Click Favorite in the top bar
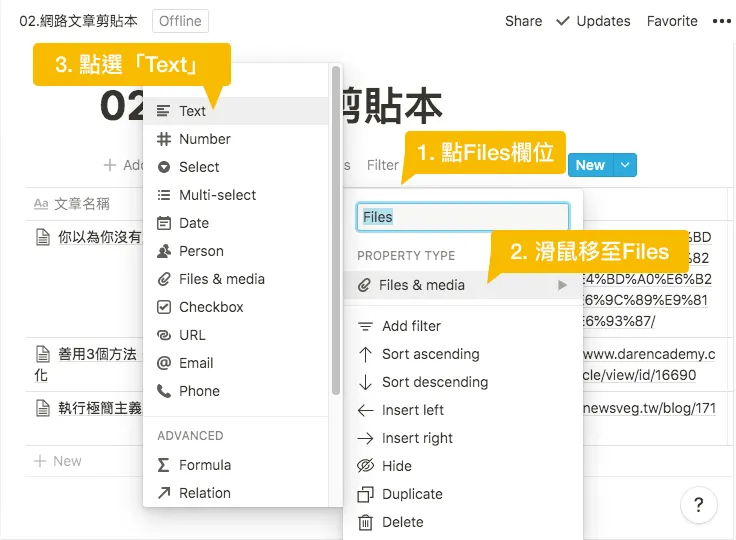This screenshot has width=736, height=540. pos(672,21)
